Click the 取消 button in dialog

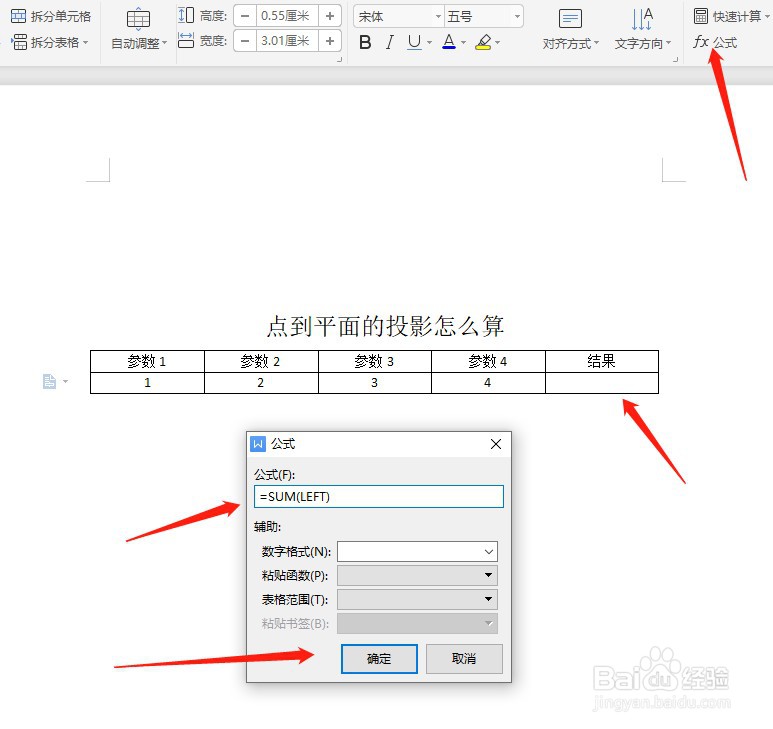(x=464, y=659)
